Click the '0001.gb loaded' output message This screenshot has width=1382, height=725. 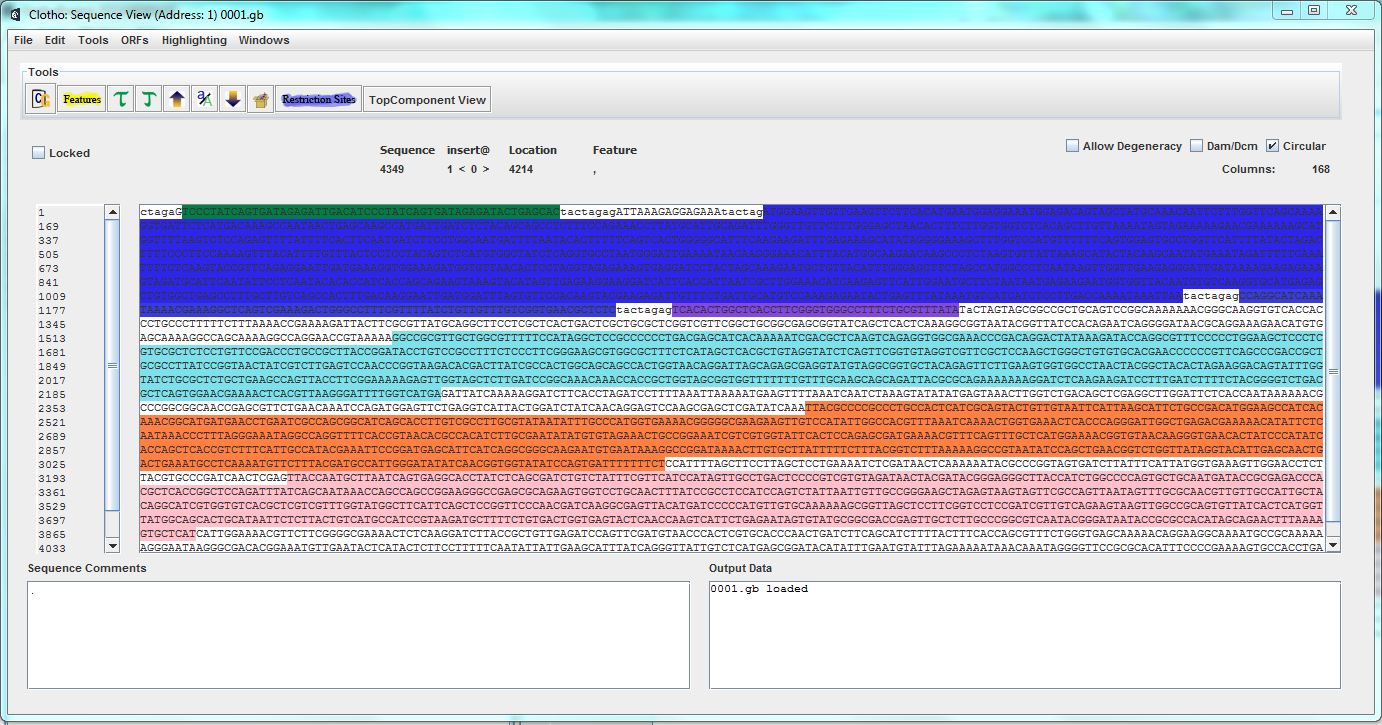(x=759, y=589)
